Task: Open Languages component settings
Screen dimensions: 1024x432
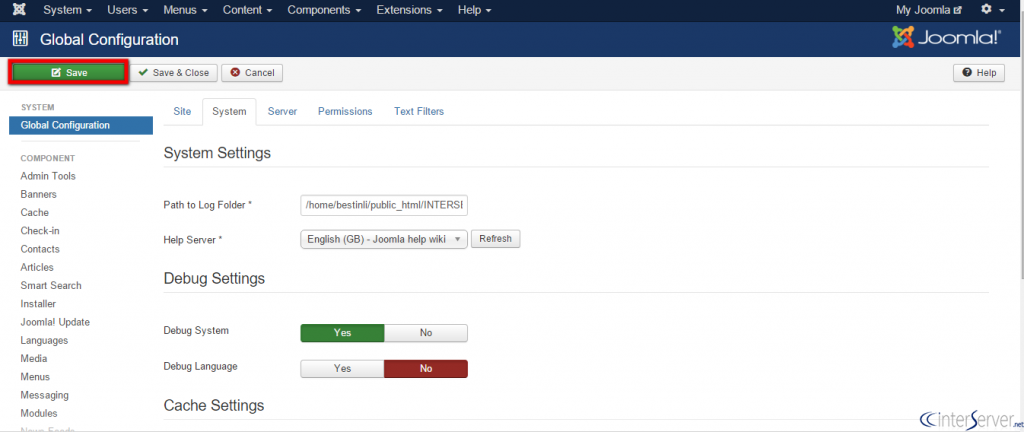Action: (44, 341)
